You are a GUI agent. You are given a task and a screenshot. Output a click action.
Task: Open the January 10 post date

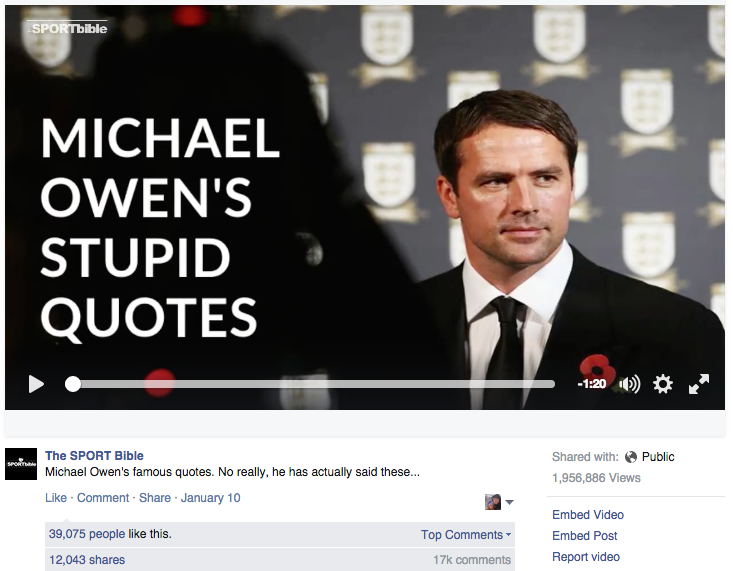pyautogui.click(x=210, y=498)
